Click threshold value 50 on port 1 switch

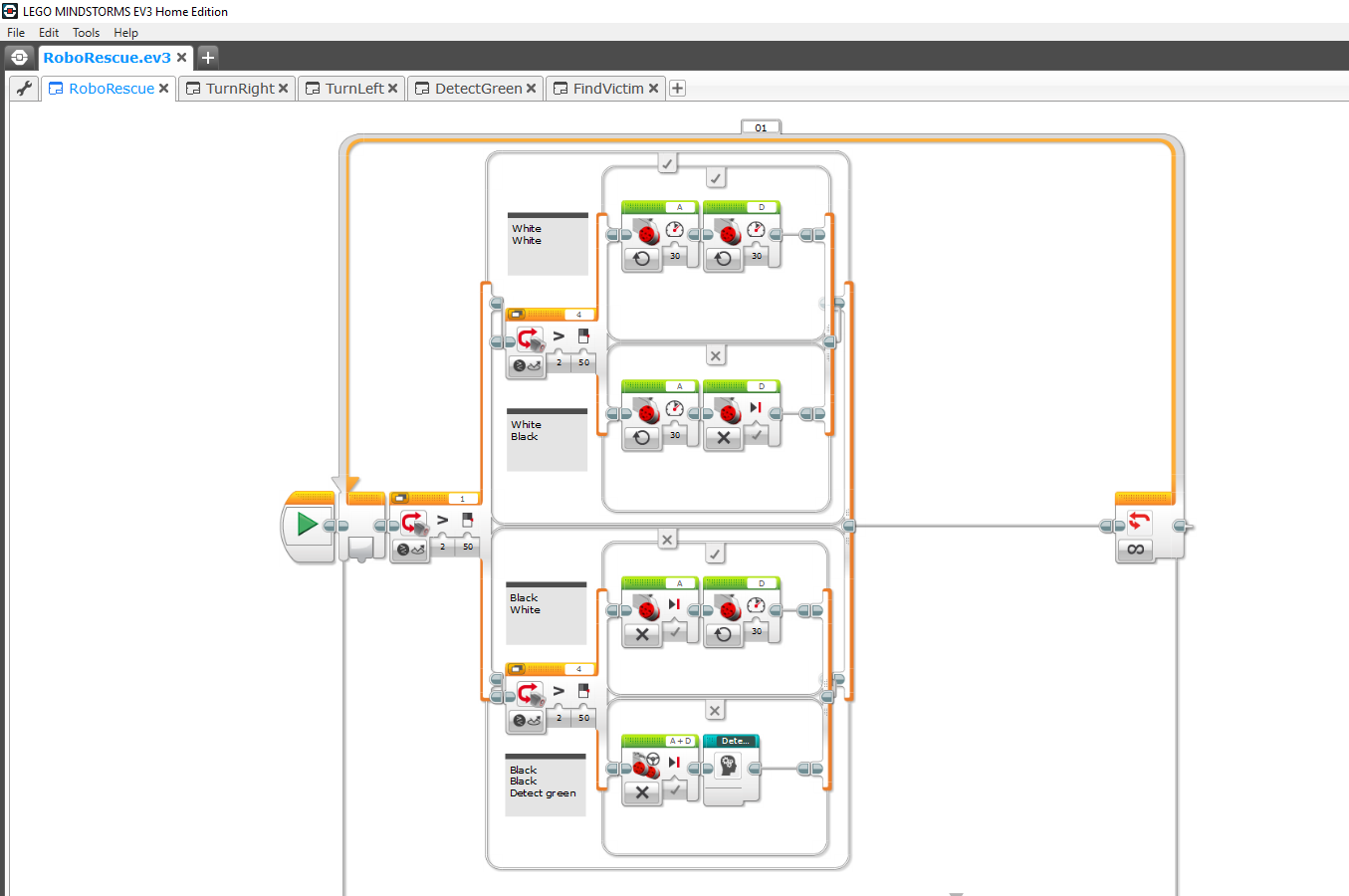[468, 547]
